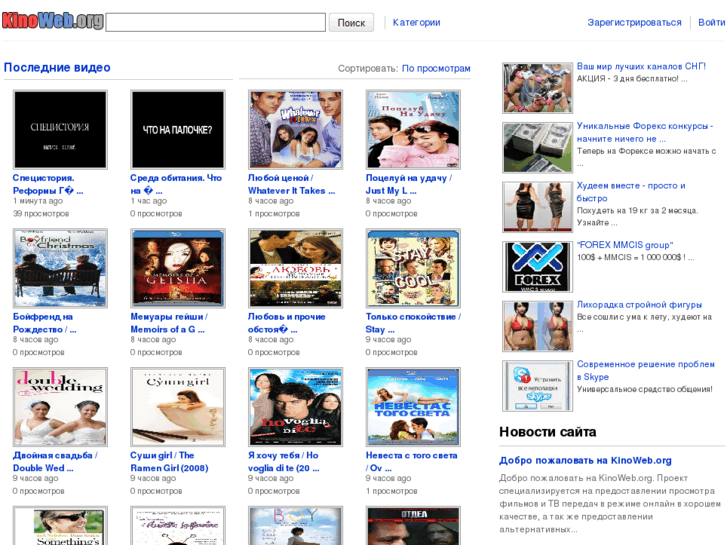Open the Memoirs of a Geisha poster
The height and width of the screenshot is (545, 727).
[177, 268]
